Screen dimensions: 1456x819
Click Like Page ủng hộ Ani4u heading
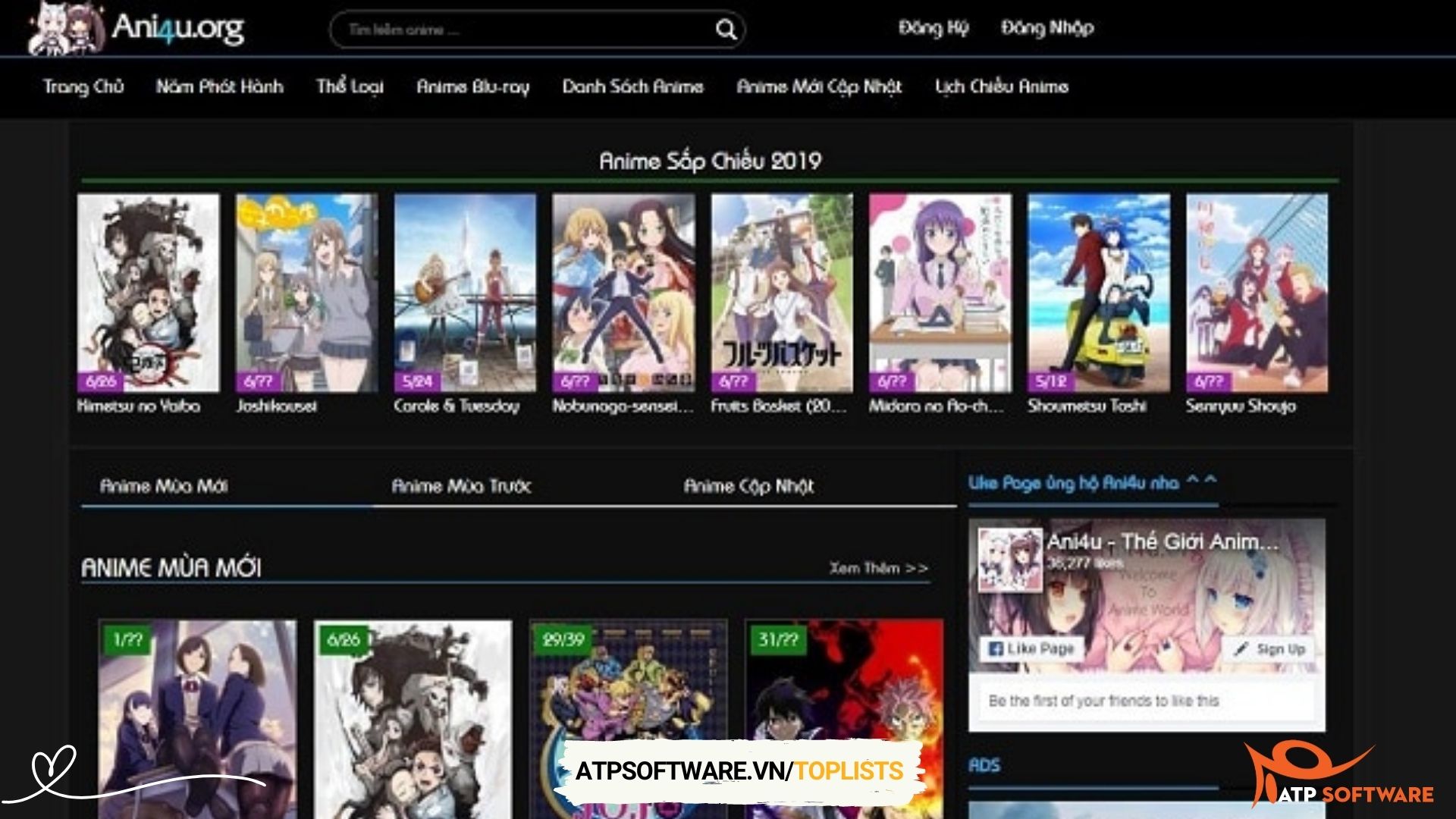[x=1092, y=482]
